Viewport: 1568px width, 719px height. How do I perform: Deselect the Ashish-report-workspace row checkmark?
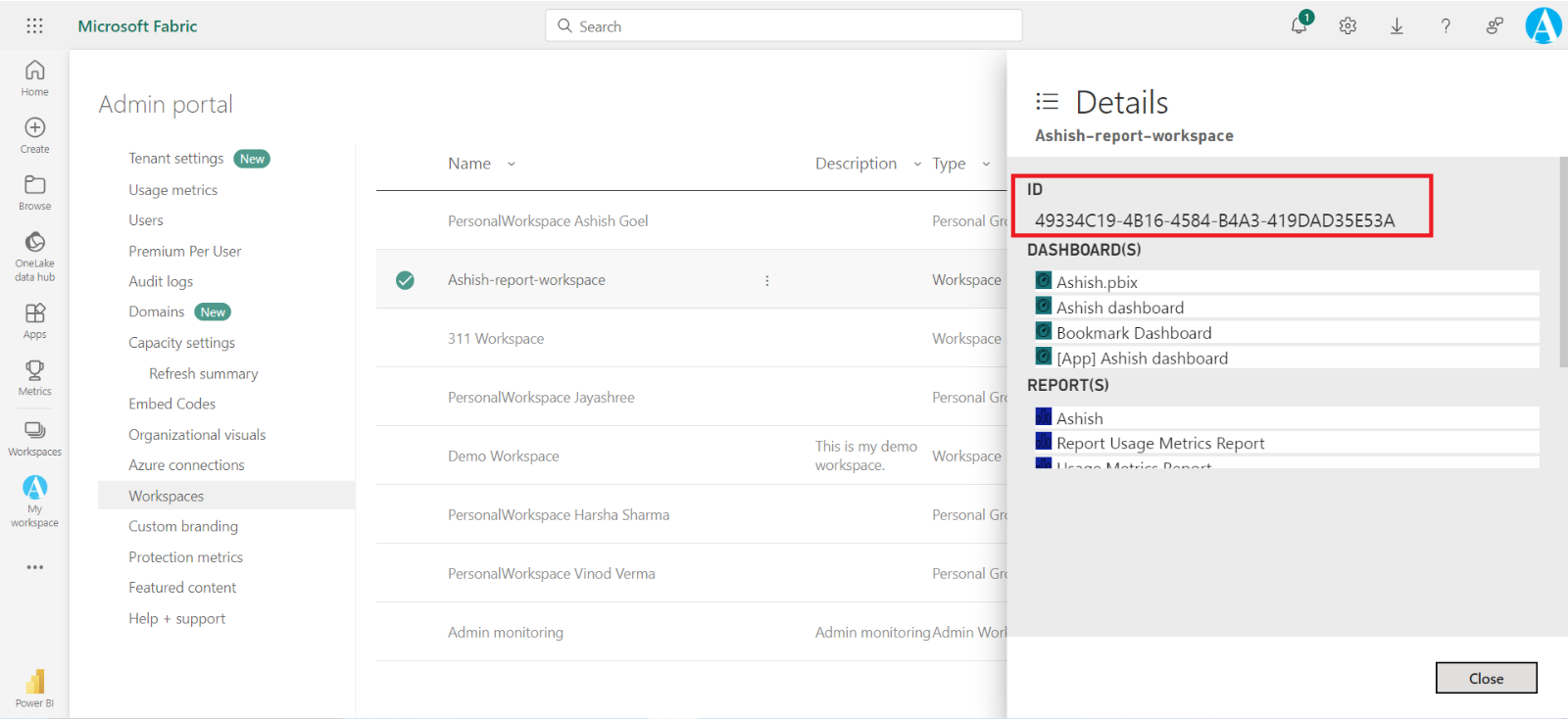(405, 280)
